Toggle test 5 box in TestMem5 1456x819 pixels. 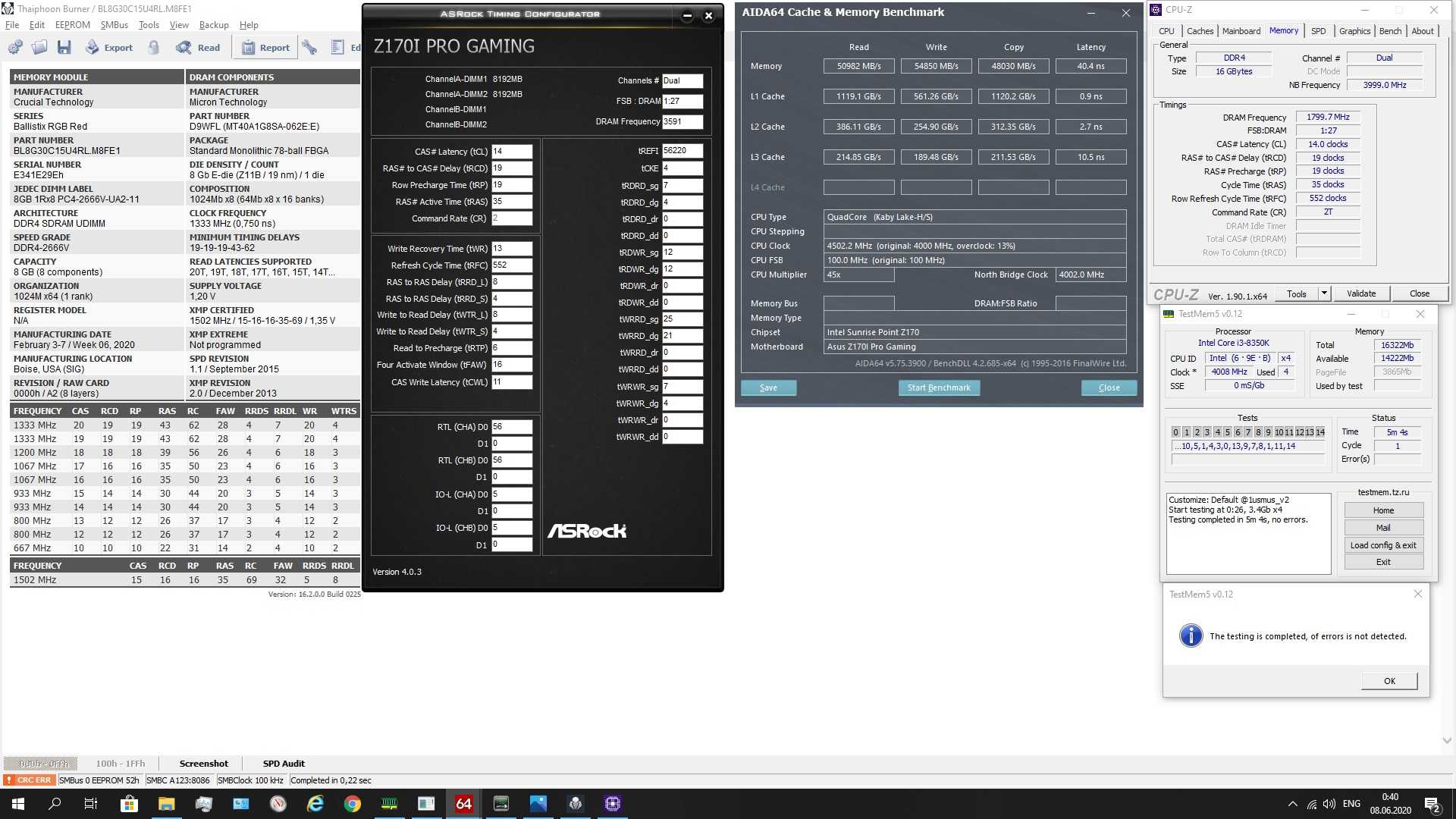pos(1228,432)
